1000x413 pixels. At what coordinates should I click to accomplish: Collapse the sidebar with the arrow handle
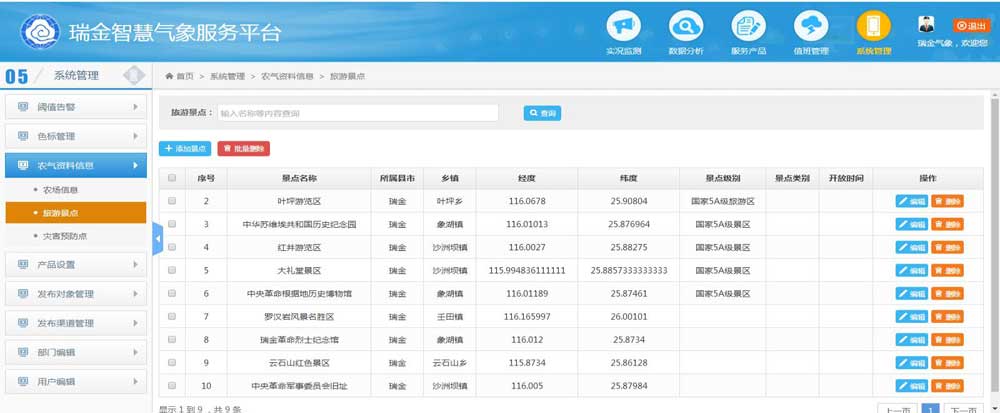tap(156, 240)
